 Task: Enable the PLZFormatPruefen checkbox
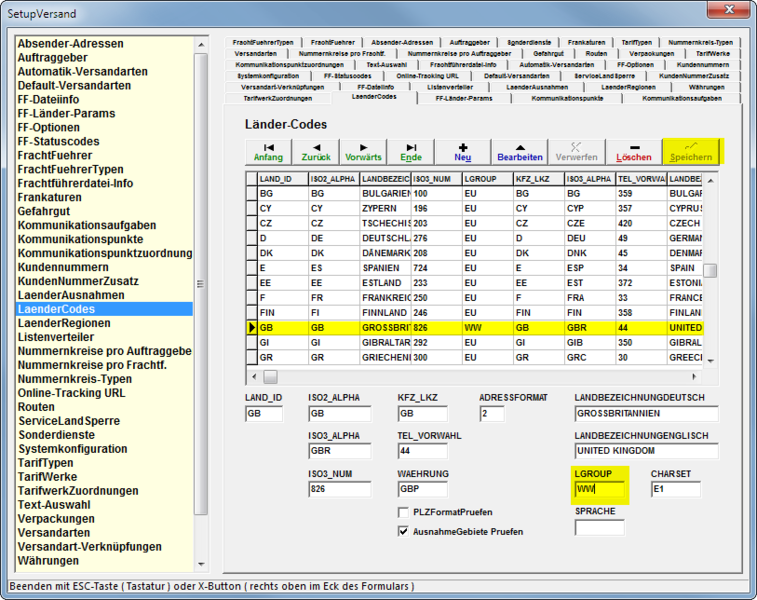click(x=405, y=512)
